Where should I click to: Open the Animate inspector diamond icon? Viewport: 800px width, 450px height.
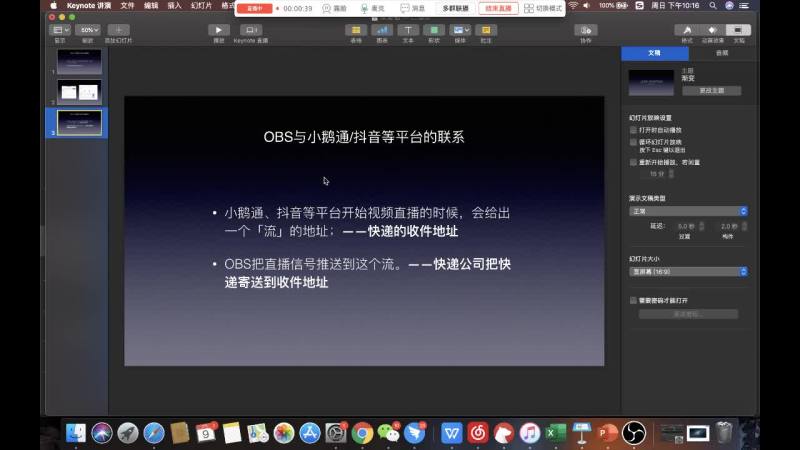[x=712, y=30]
